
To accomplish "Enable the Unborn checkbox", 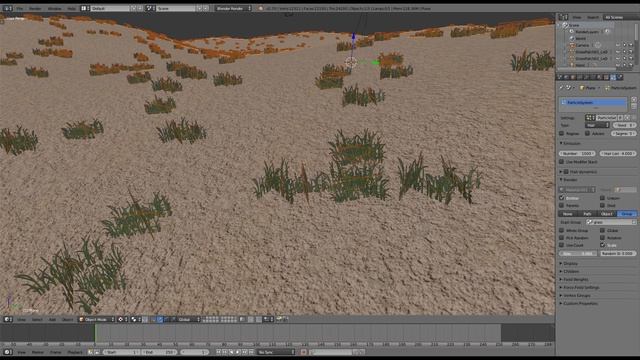I will [x=602, y=198].
